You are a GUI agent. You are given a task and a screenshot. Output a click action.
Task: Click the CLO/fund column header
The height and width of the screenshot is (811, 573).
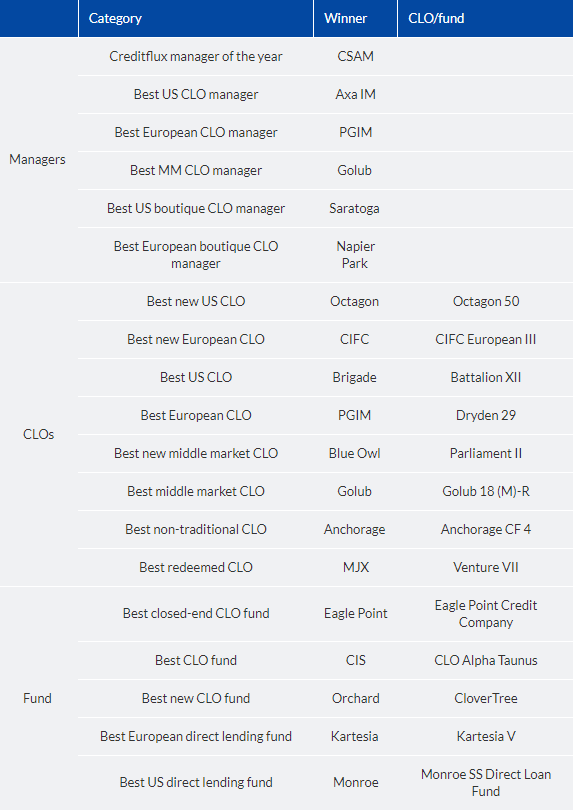pos(485,18)
